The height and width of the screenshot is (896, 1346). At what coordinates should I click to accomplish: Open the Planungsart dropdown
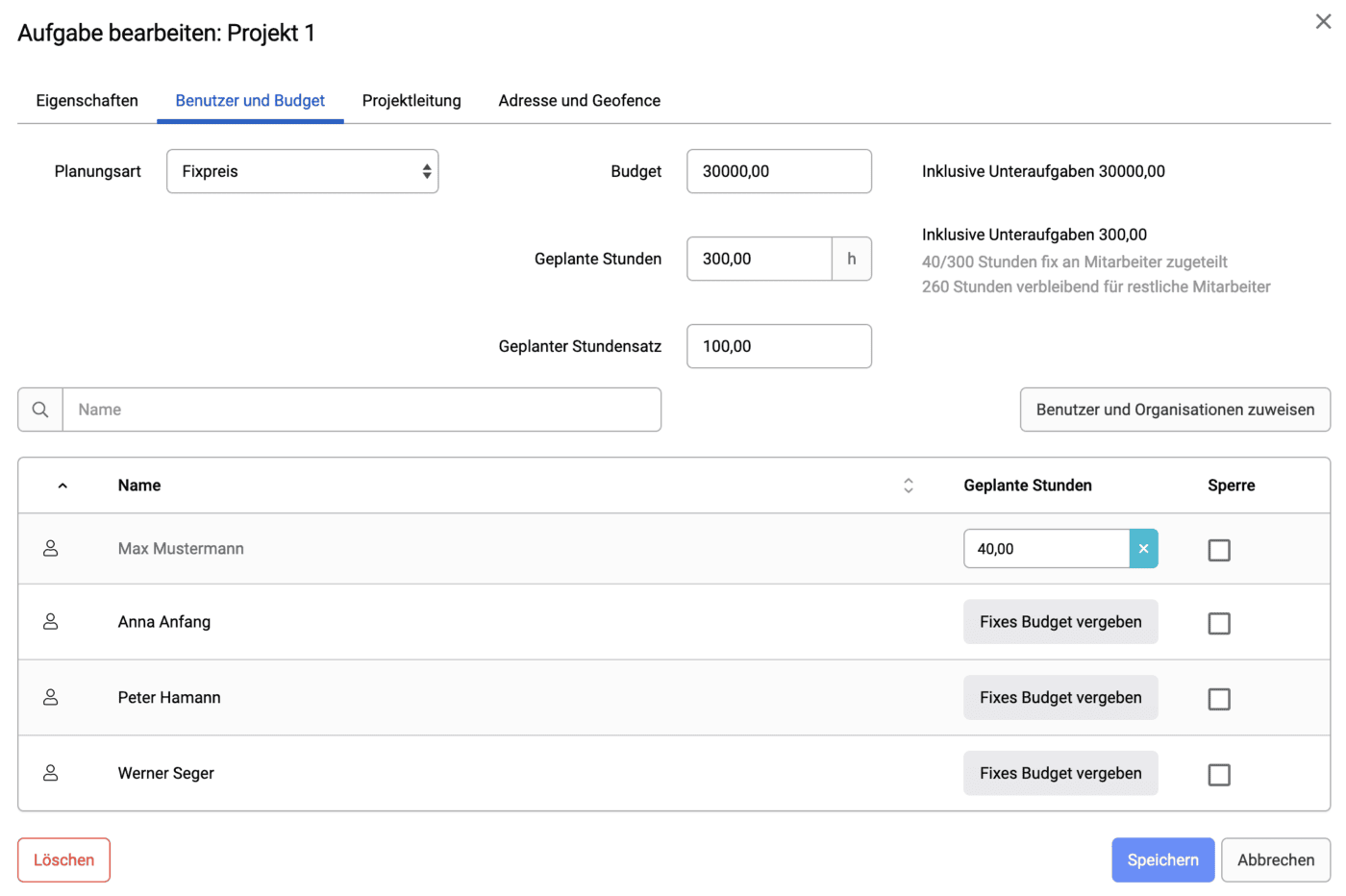click(303, 171)
